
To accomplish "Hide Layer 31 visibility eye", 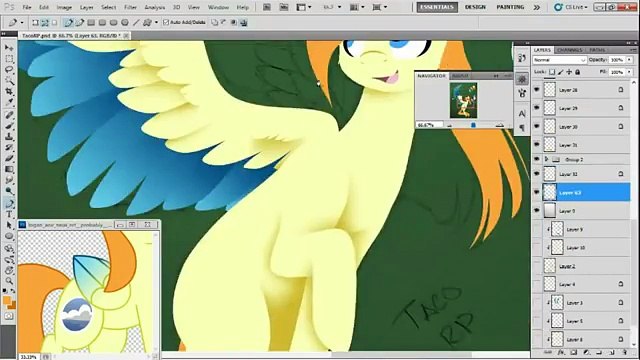I will [537, 144].
